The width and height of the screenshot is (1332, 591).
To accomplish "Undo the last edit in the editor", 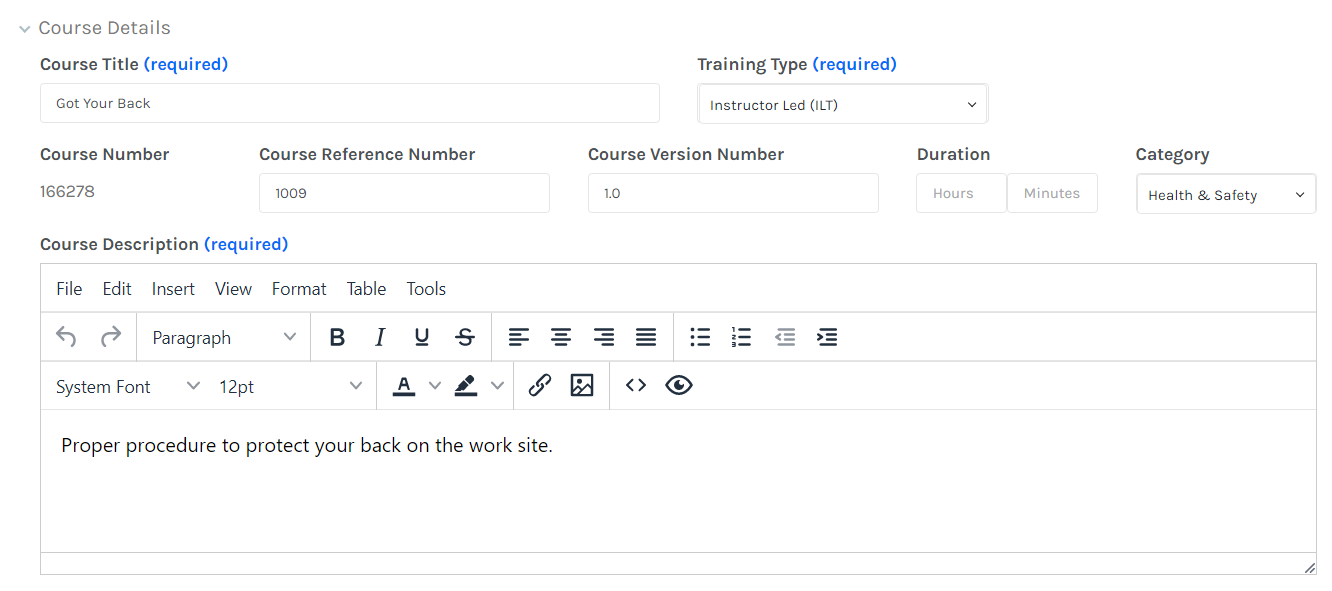I will [x=66, y=337].
